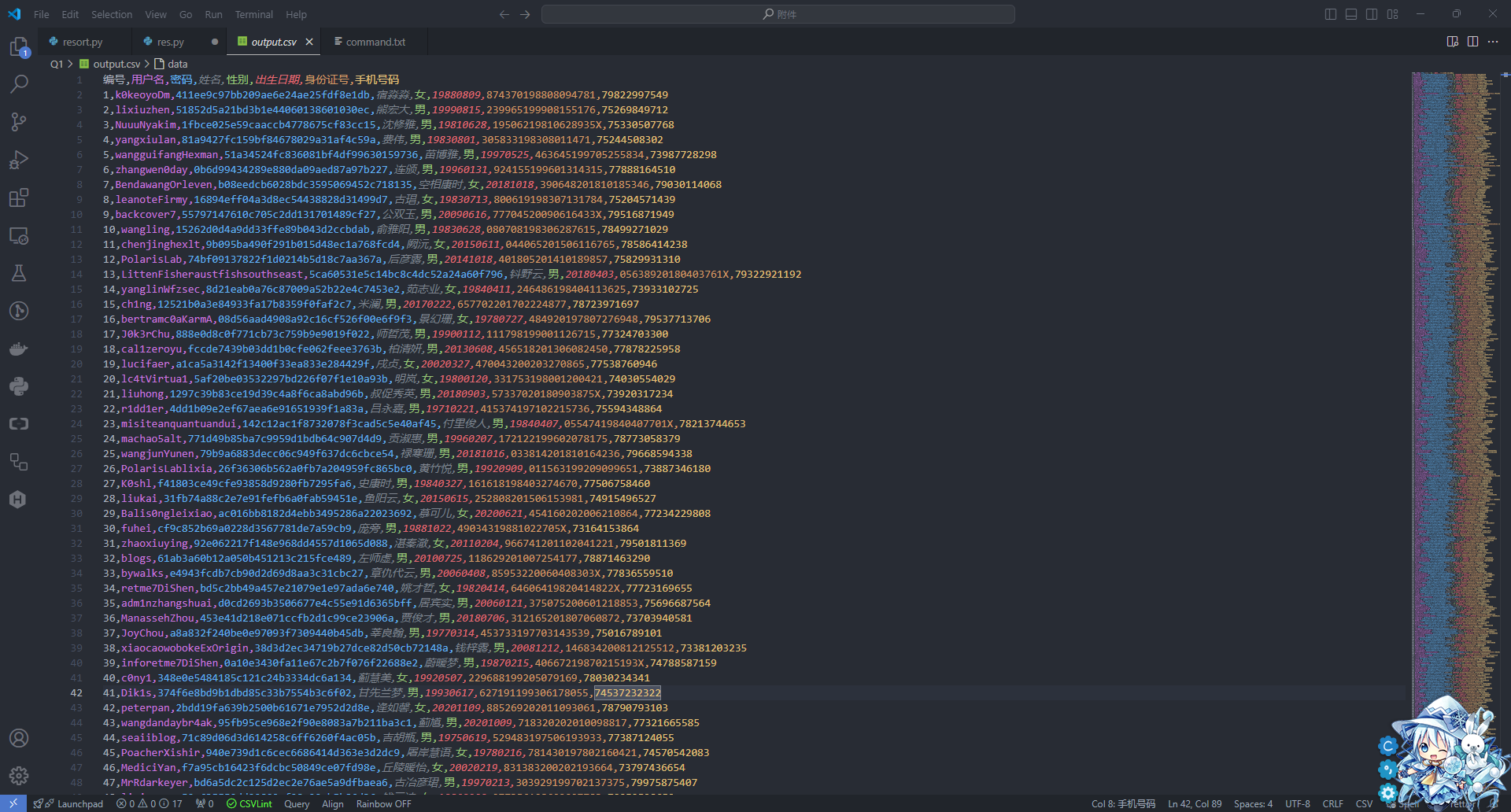
Task: Click Align in the status bar
Action: 332,803
